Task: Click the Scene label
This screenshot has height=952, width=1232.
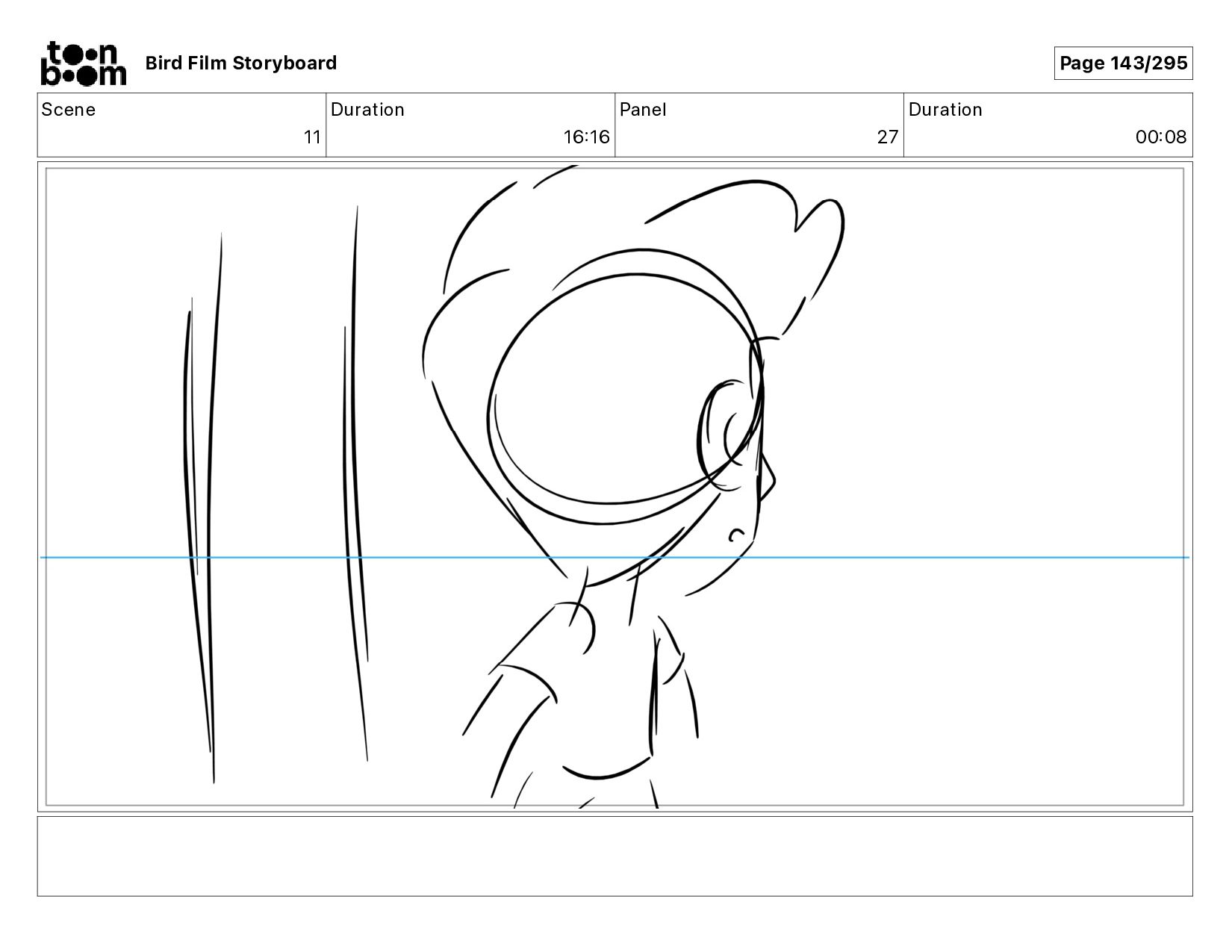Action: click(x=69, y=110)
